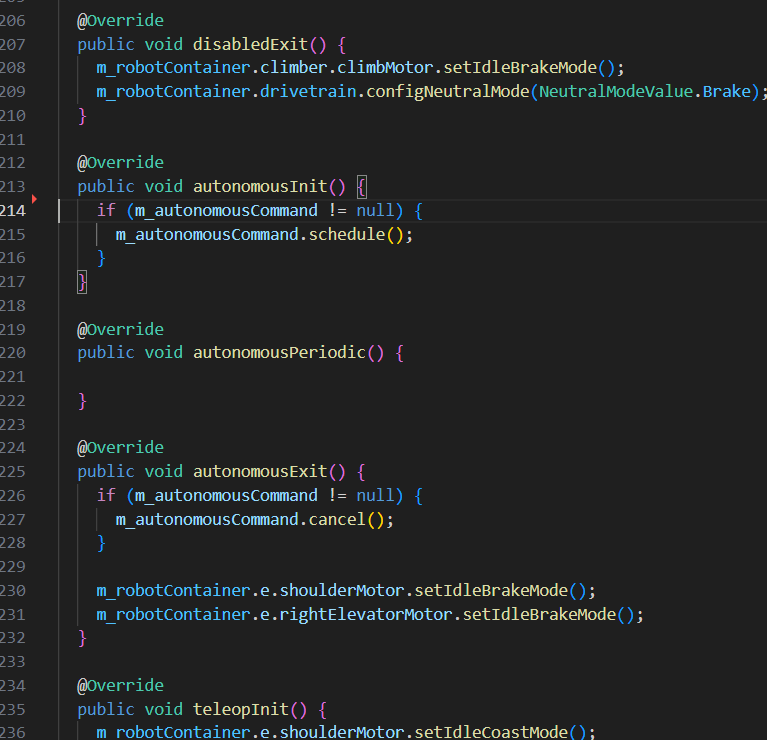Click the teleopInit method name

pos(241,709)
